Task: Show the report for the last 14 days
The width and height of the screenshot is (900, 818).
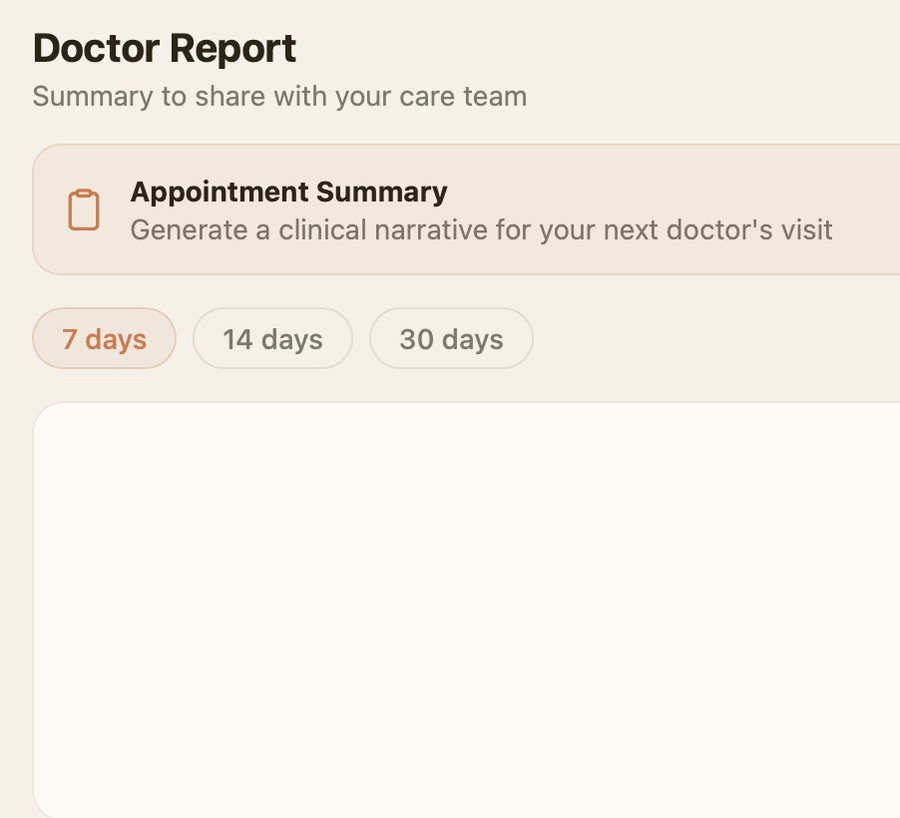Action: 272,339
